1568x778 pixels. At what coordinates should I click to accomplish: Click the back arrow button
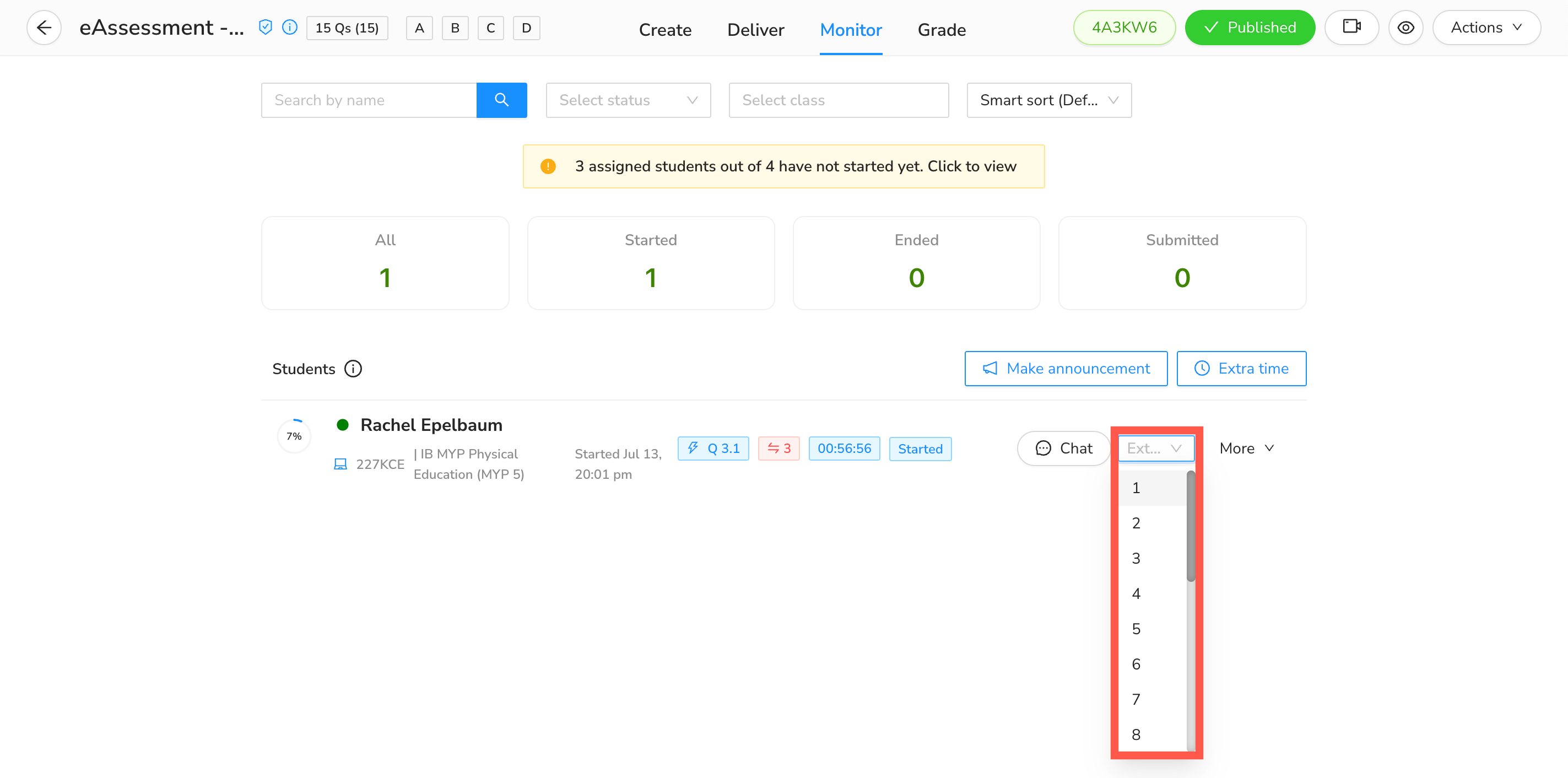[x=44, y=28]
